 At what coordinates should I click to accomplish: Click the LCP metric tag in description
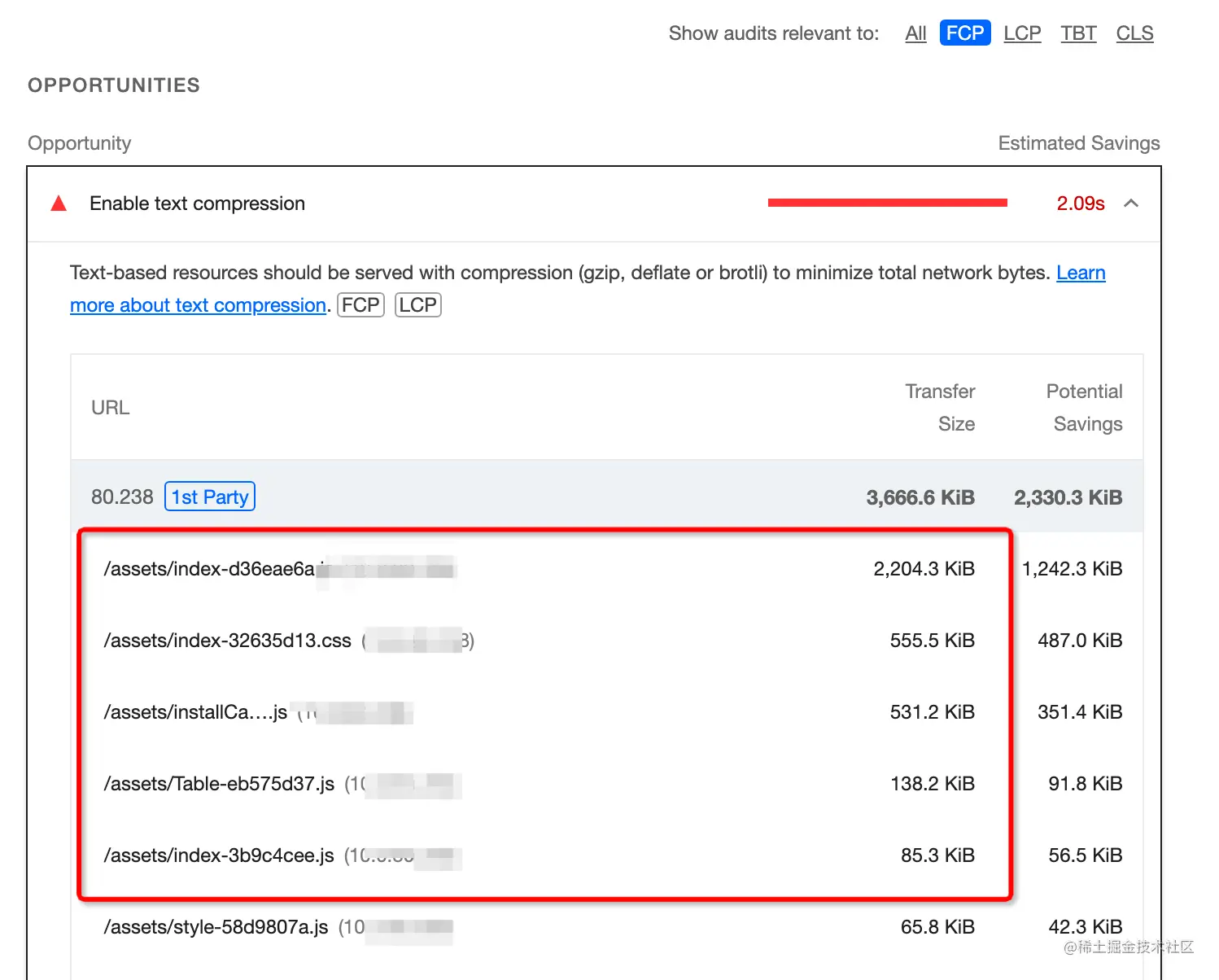pos(417,305)
